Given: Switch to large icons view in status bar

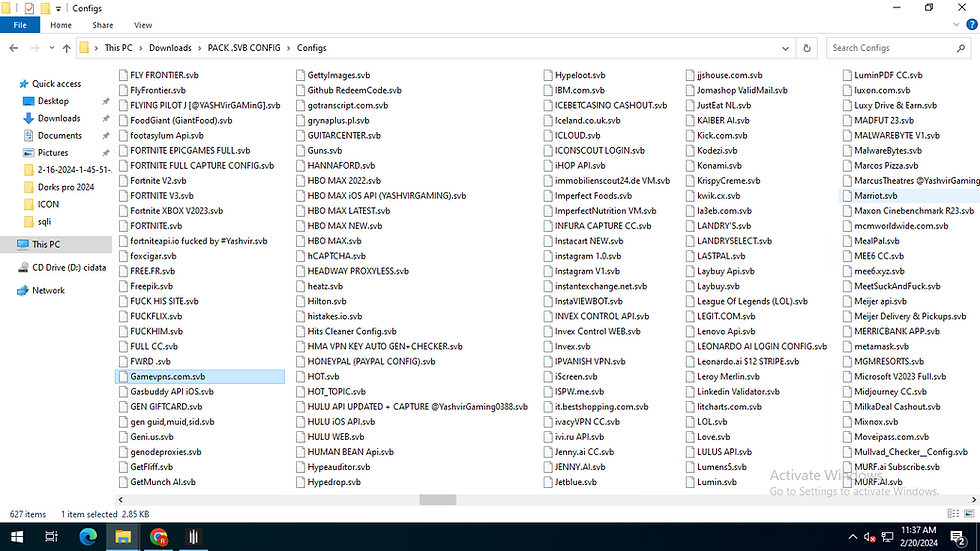Looking at the screenshot, I should click(969, 514).
